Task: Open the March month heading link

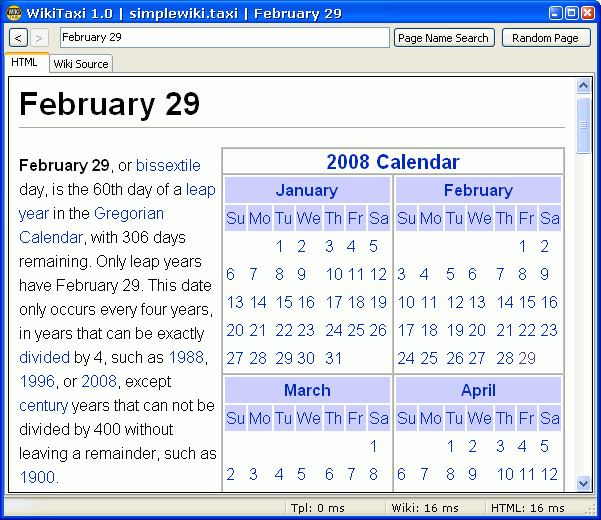Action: click(306, 390)
